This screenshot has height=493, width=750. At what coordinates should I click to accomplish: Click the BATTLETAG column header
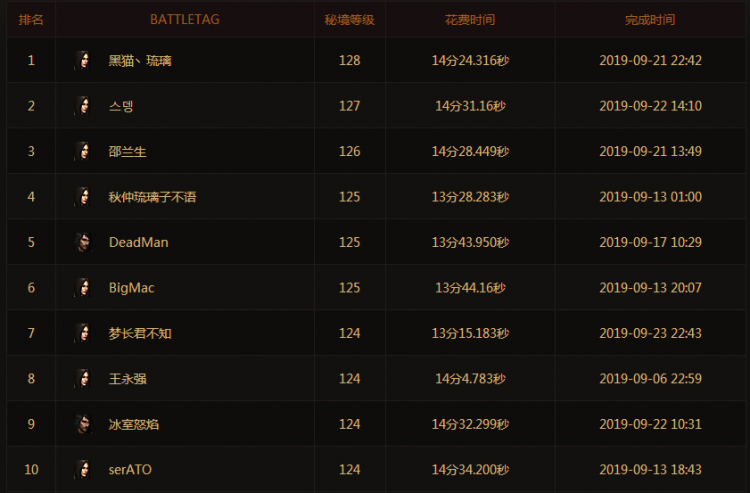pos(185,19)
